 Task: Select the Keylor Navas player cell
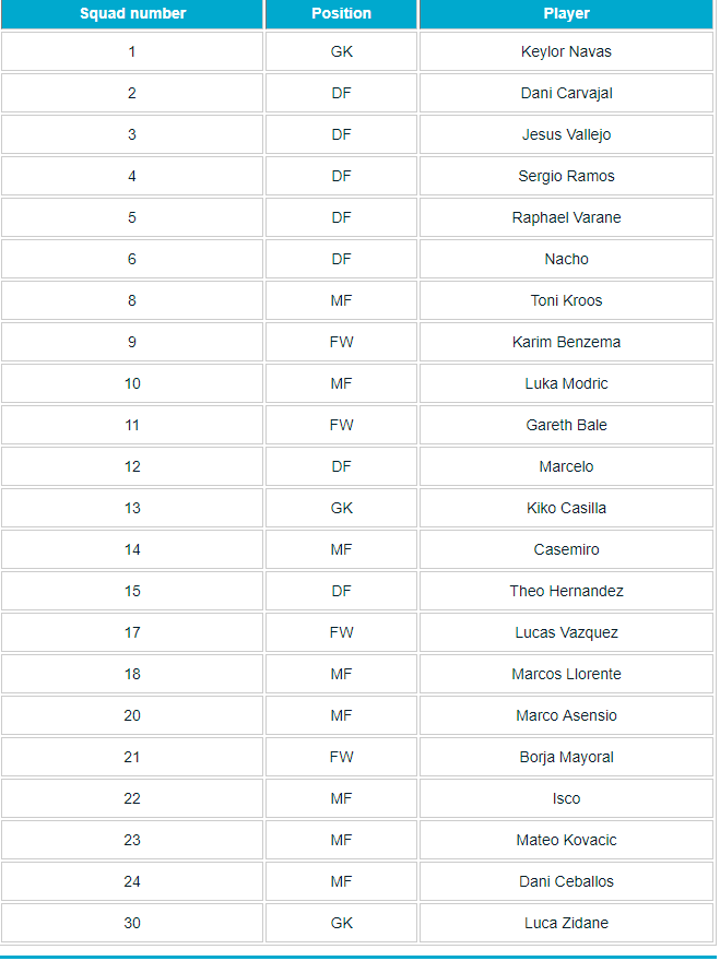[x=566, y=52]
